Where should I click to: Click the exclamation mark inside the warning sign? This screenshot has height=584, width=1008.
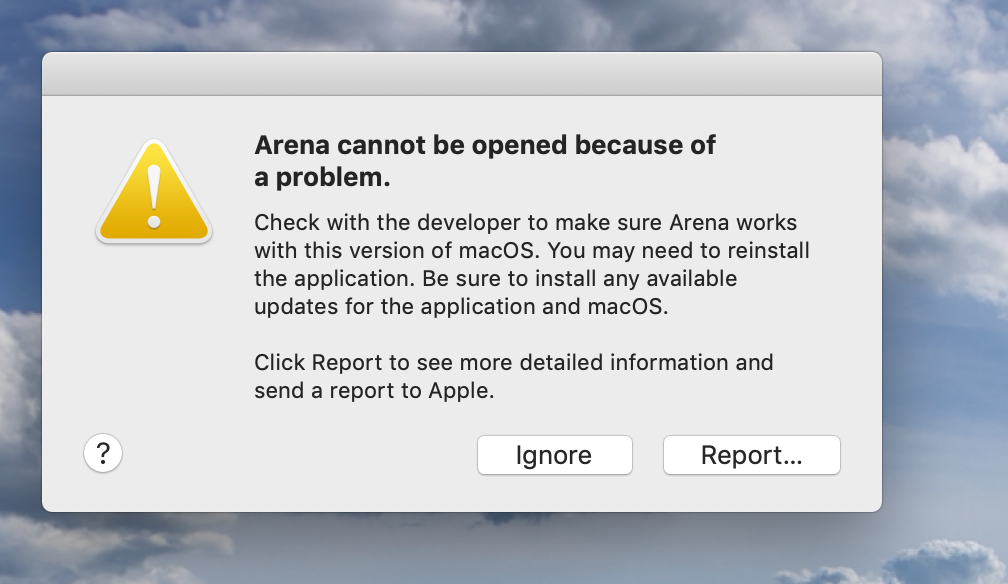tap(153, 196)
